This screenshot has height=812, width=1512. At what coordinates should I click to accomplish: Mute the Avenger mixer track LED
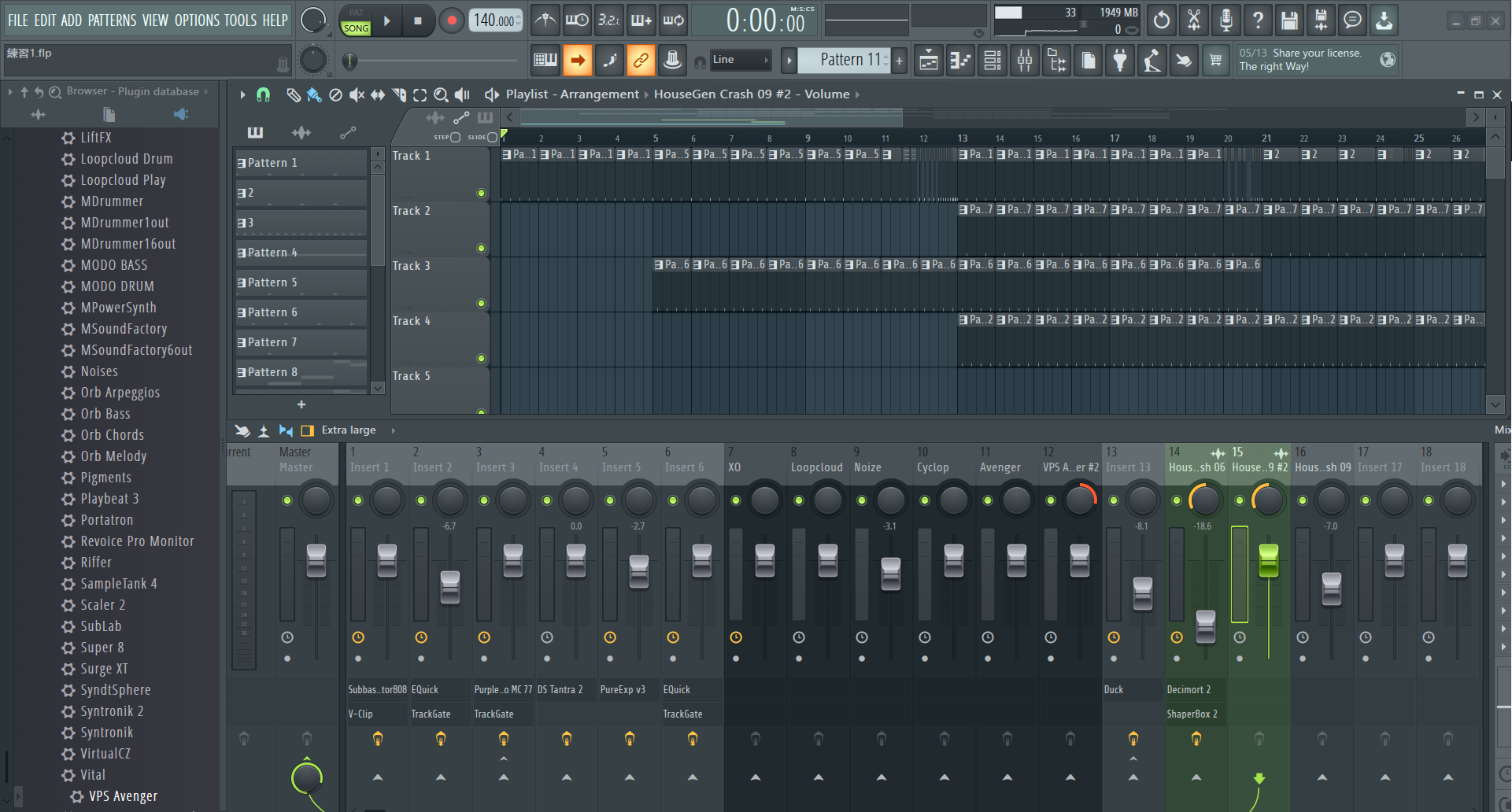coord(988,500)
